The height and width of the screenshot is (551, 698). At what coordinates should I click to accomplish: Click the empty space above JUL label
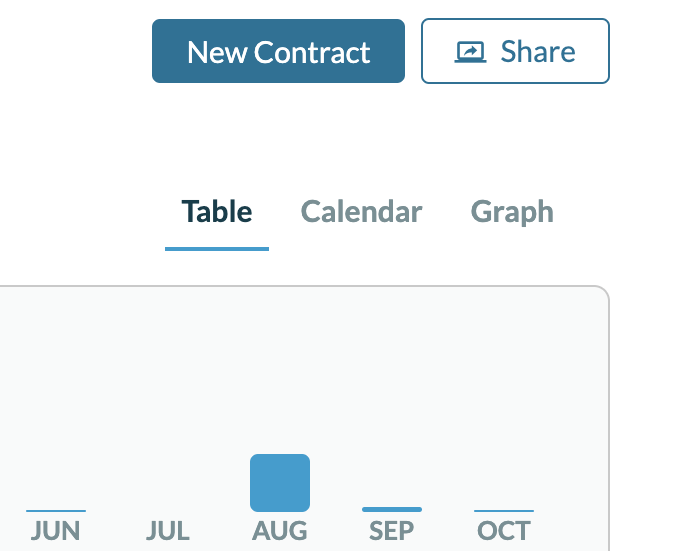click(168, 480)
